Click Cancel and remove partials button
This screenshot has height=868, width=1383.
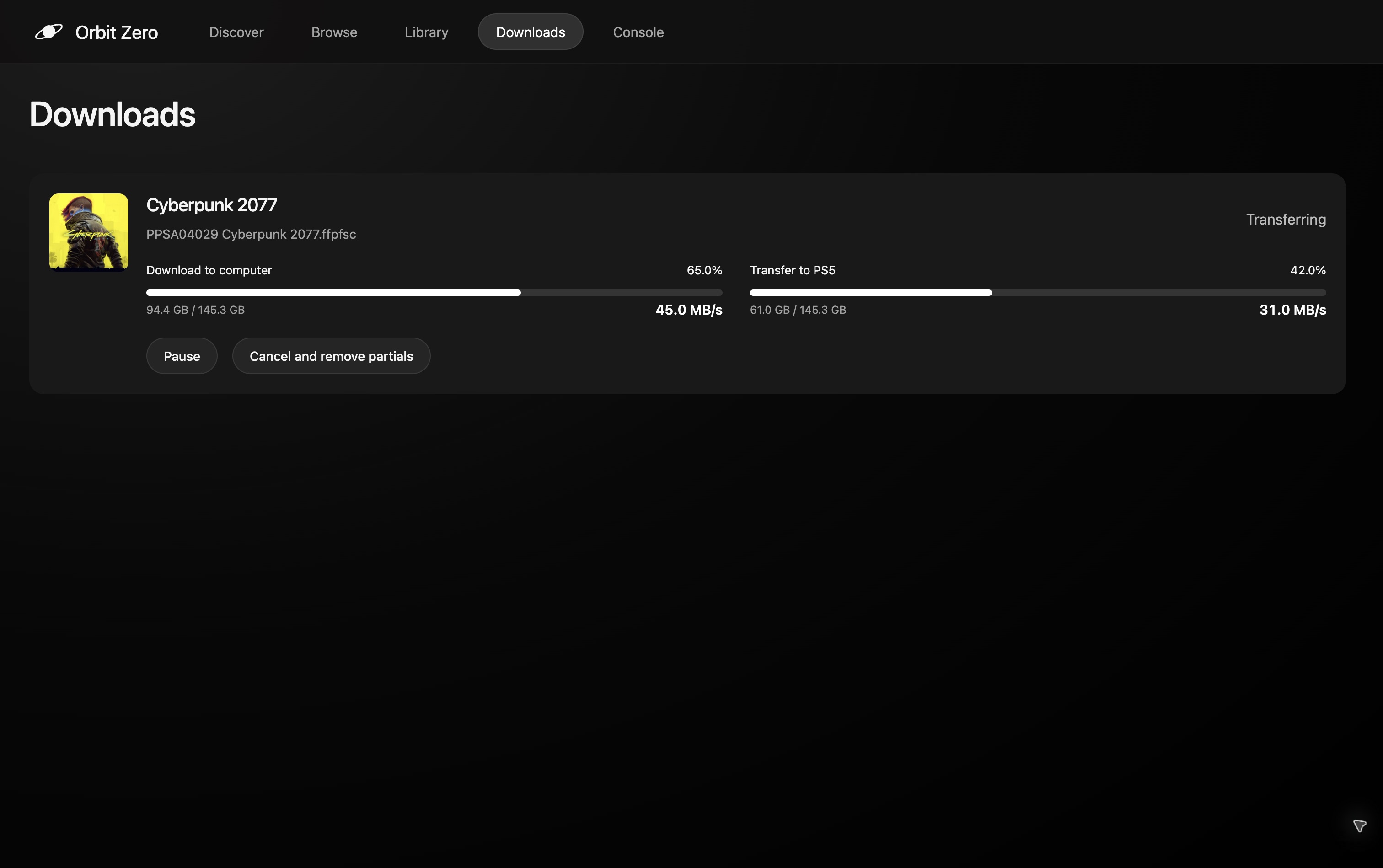point(331,356)
